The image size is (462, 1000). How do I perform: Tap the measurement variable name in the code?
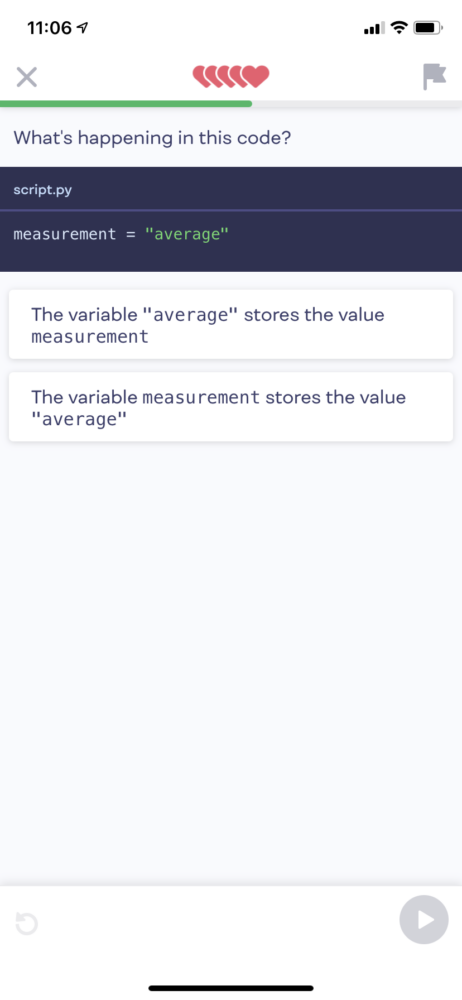click(x=64, y=234)
